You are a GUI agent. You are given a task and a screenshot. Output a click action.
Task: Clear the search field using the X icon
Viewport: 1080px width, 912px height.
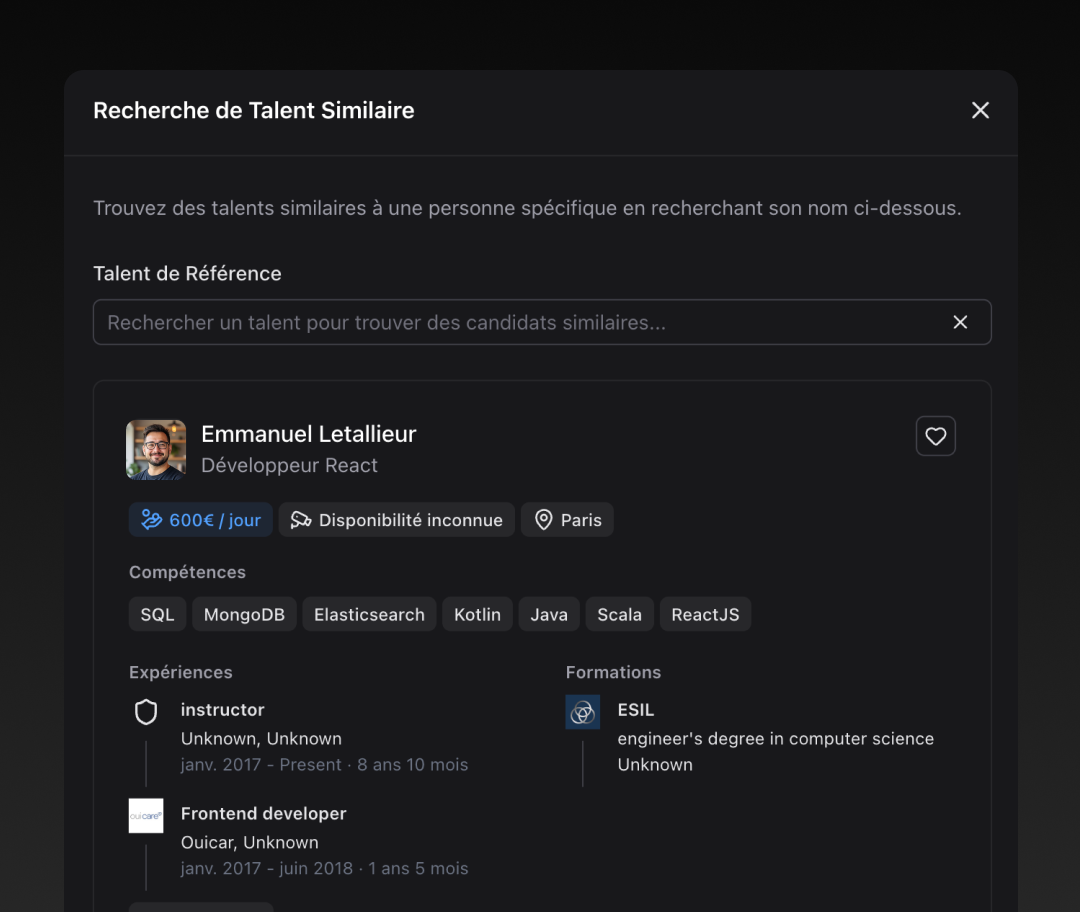pos(960,322)
